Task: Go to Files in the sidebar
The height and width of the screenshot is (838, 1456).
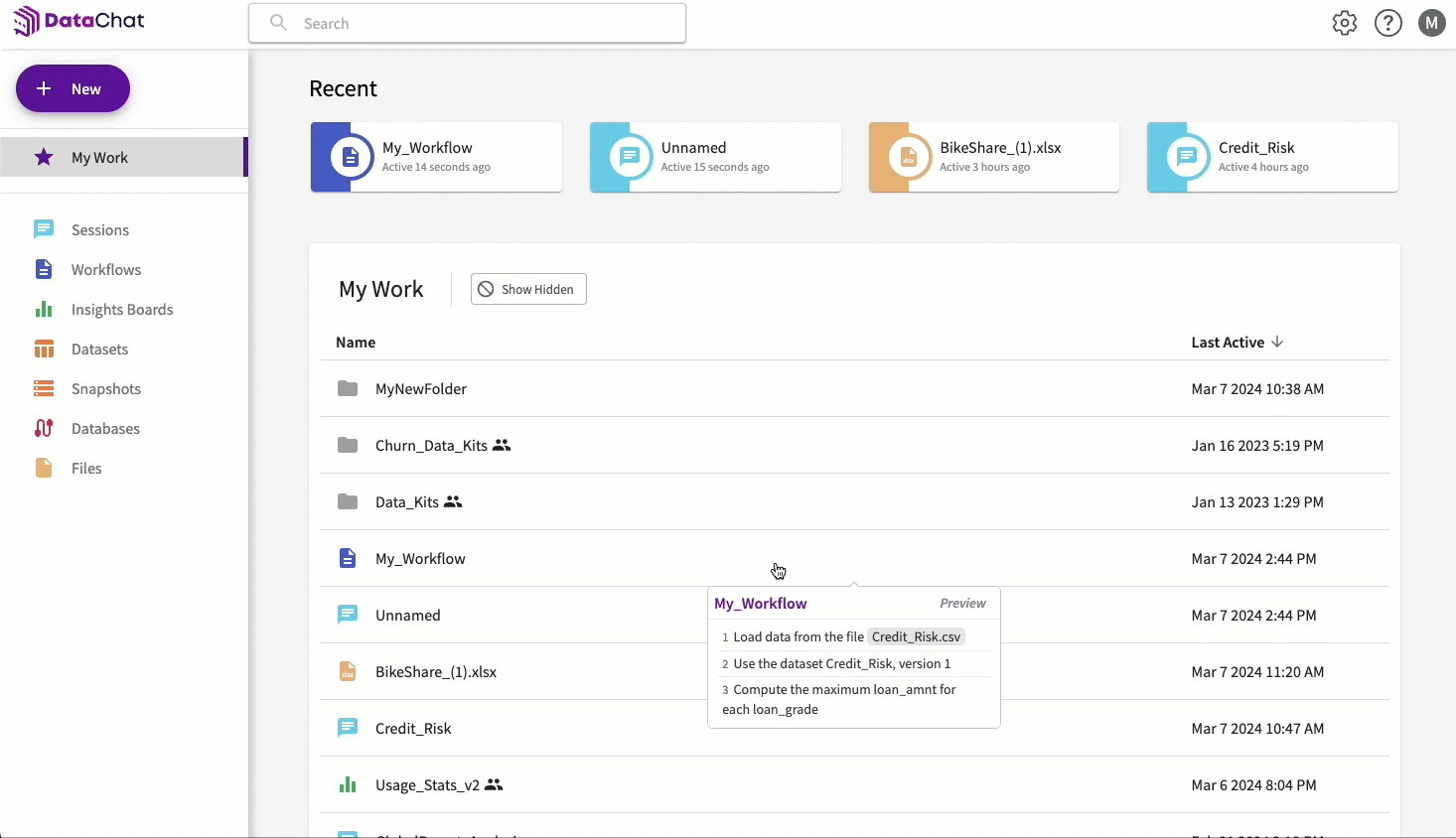Action: 86,468
